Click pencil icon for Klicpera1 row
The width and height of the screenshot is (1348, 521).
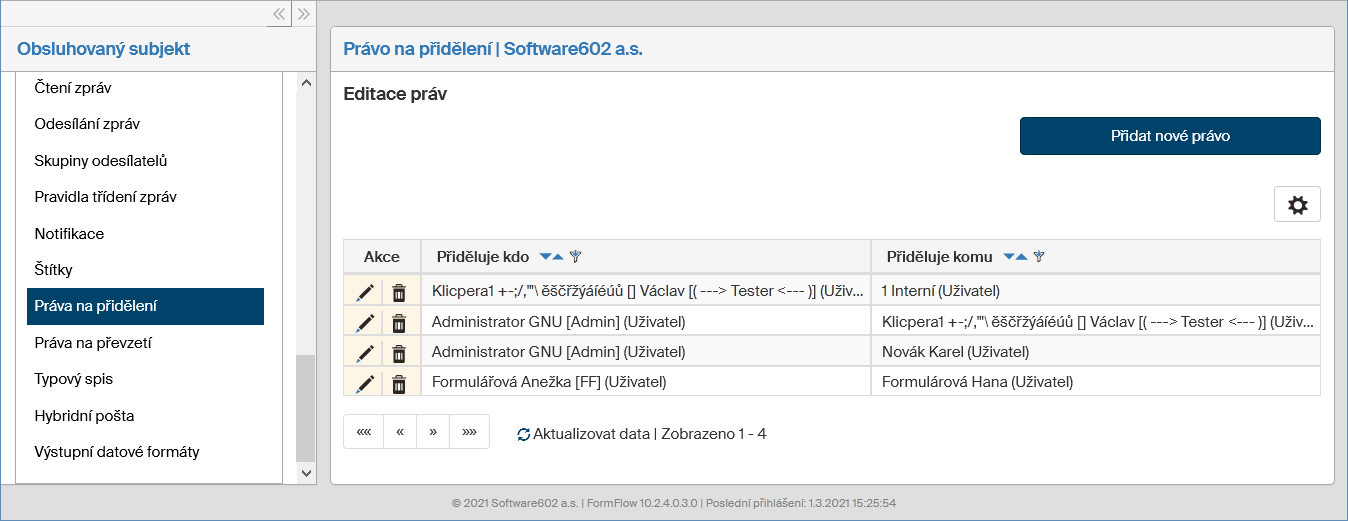(365, 292)
